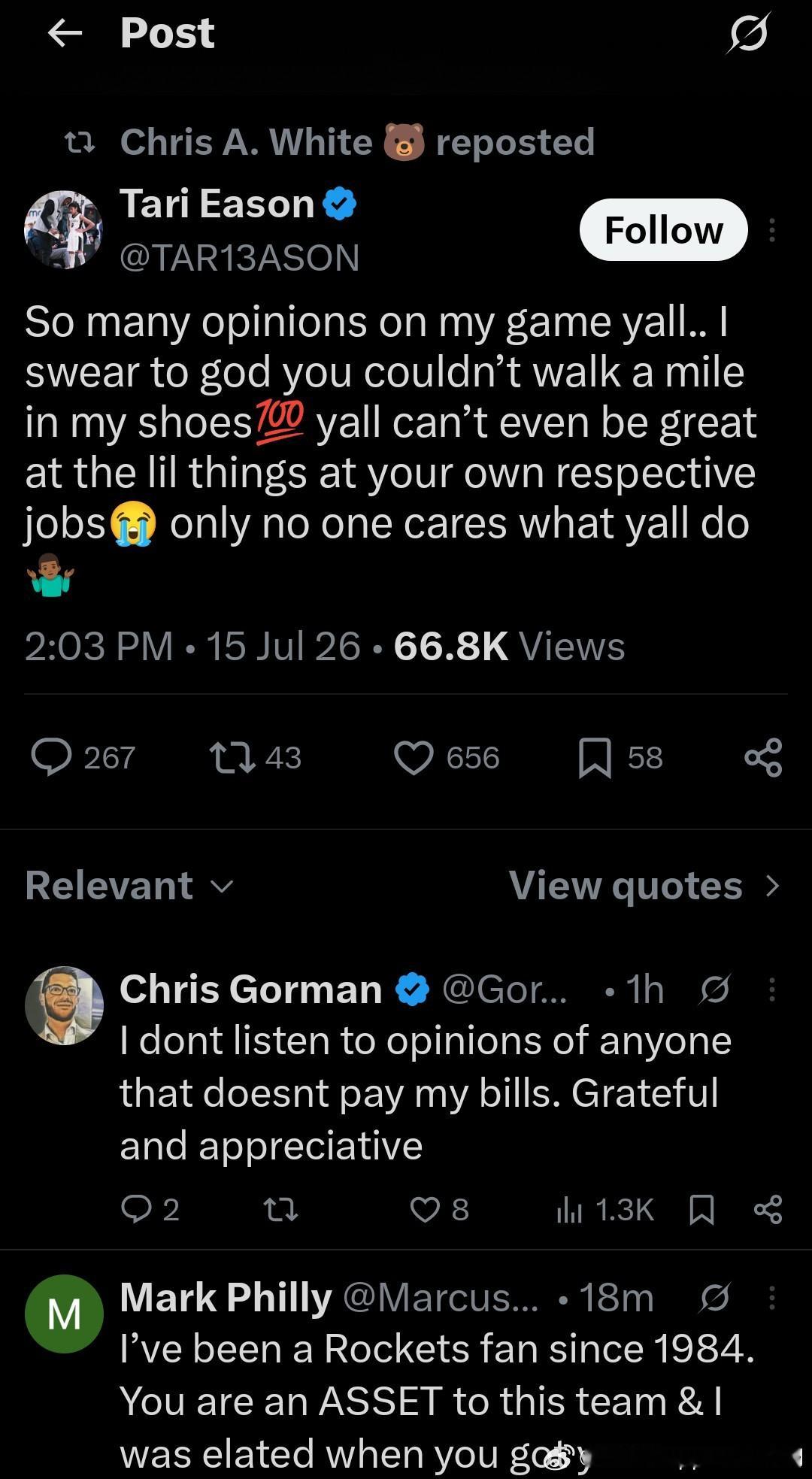This screenshot has width=812, height=1479.
Task: Go back using the arrow icon
Action: click(65, 33)
